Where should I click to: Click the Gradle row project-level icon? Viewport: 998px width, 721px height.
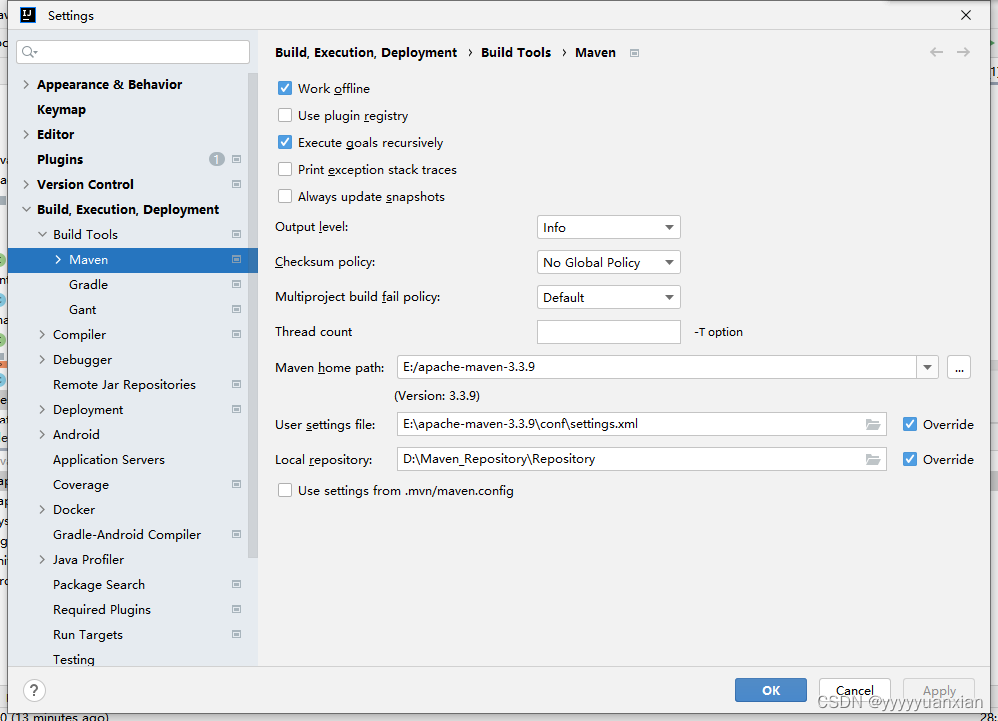236,284
